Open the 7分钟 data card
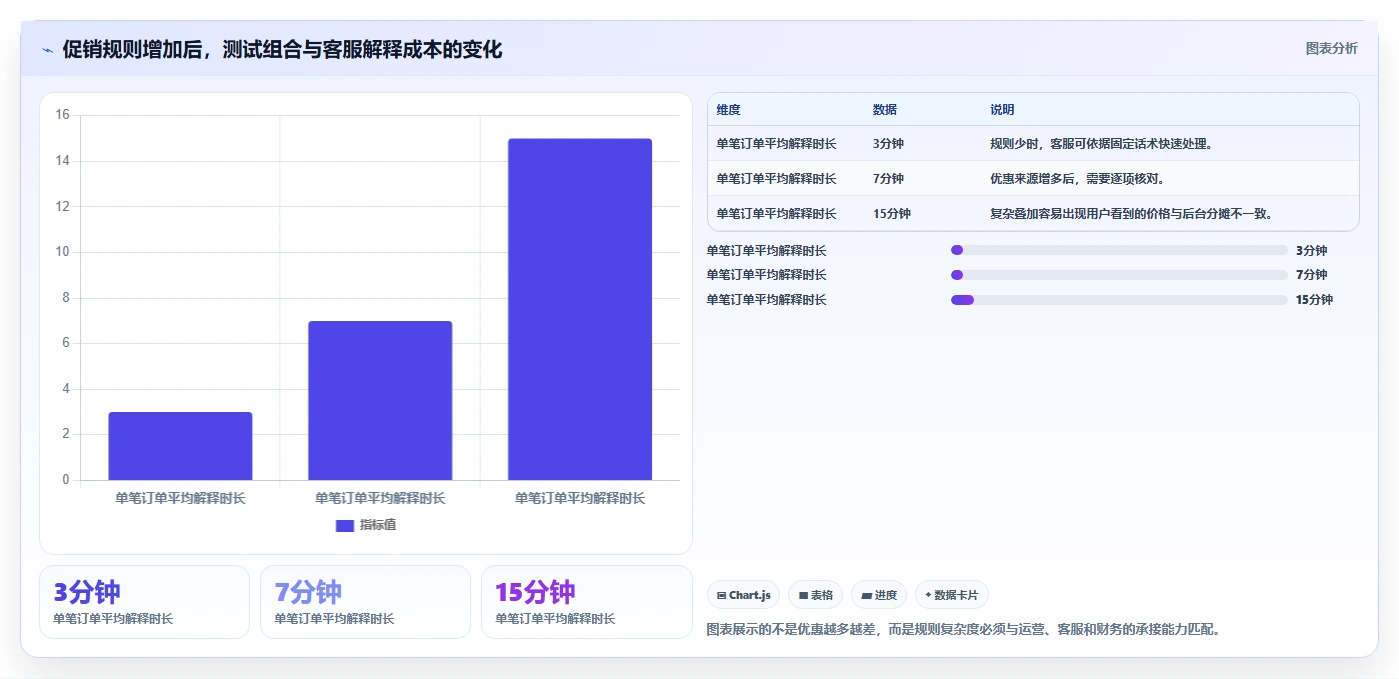 [365, 602]
